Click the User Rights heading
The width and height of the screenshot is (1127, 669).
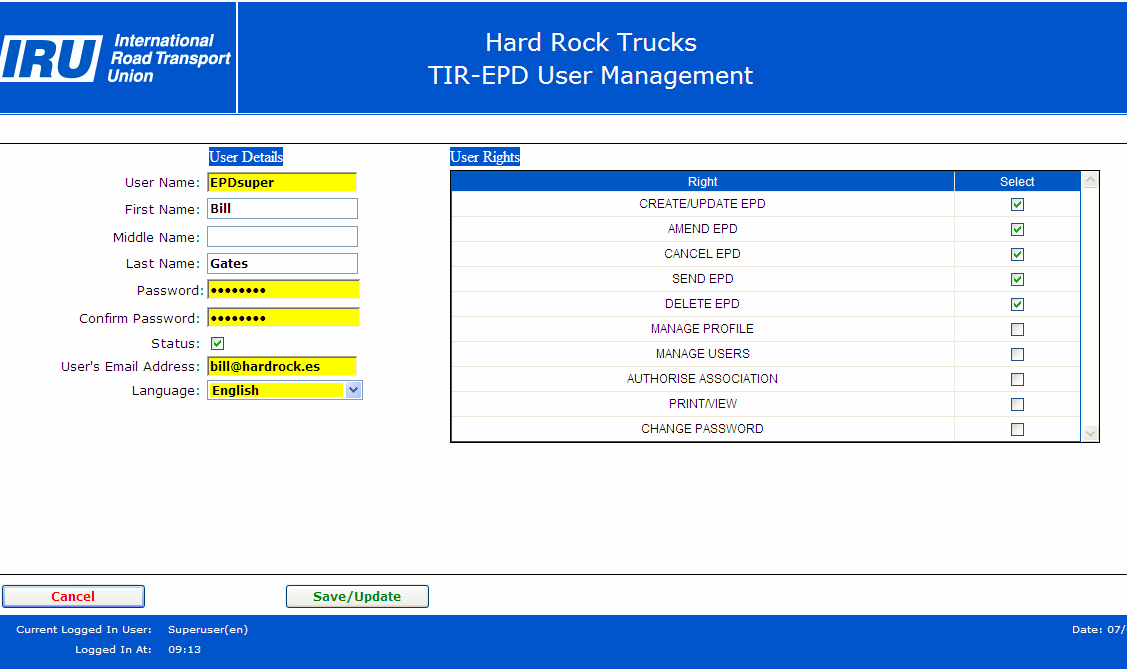tap(484, 157)
